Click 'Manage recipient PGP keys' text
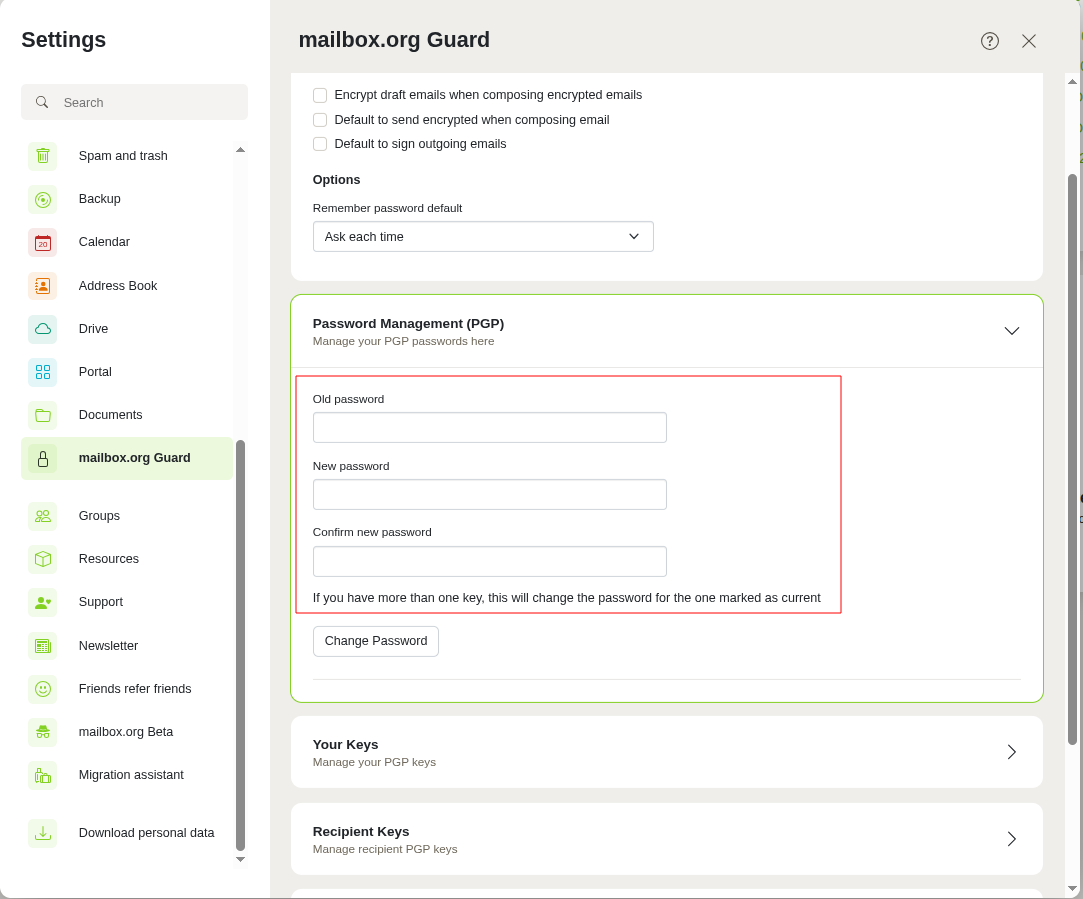Screen dimensions: 1083x899 coord(385,849)
